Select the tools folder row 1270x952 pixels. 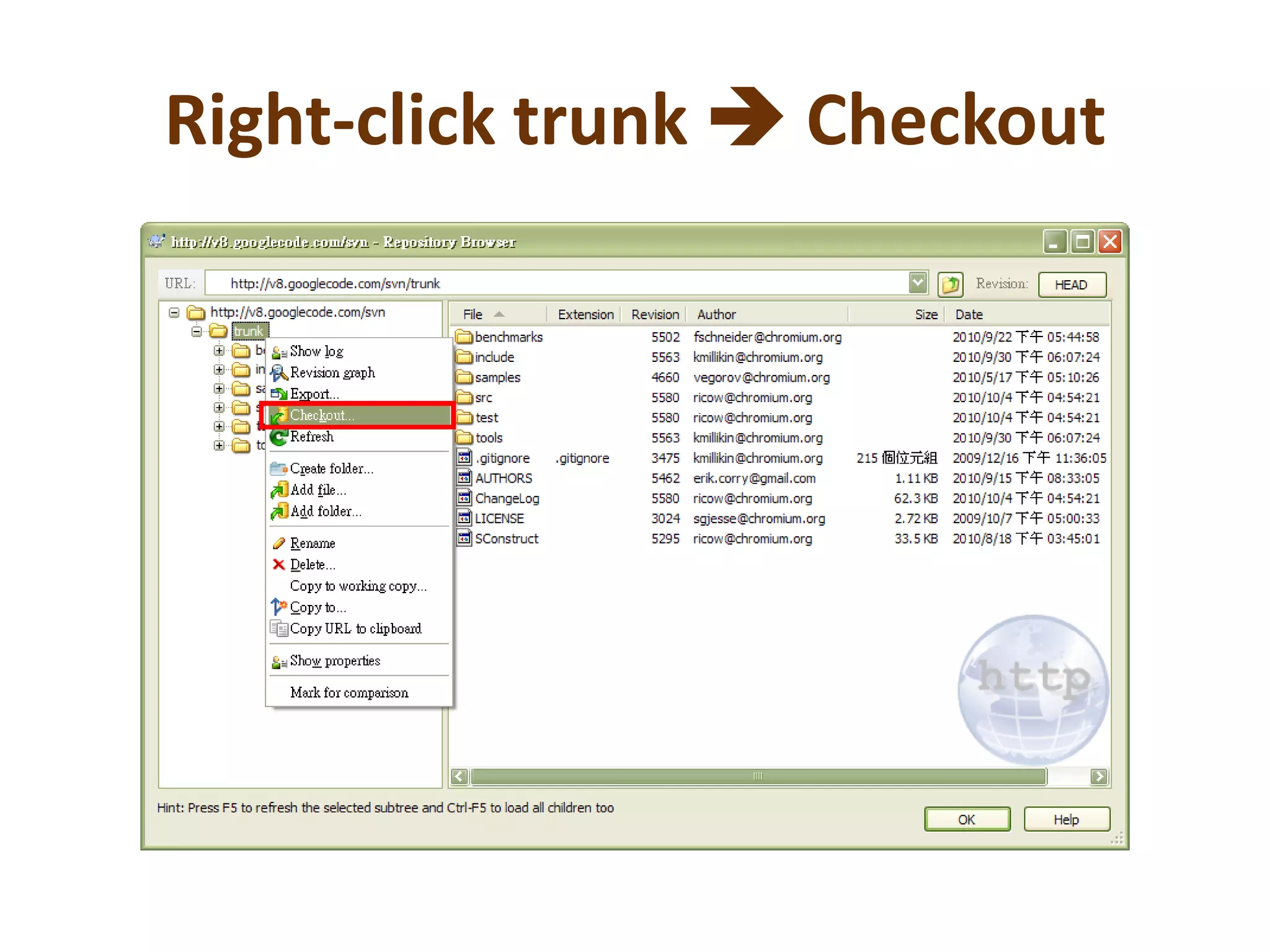pyautogui.click(x=781, y=438)
